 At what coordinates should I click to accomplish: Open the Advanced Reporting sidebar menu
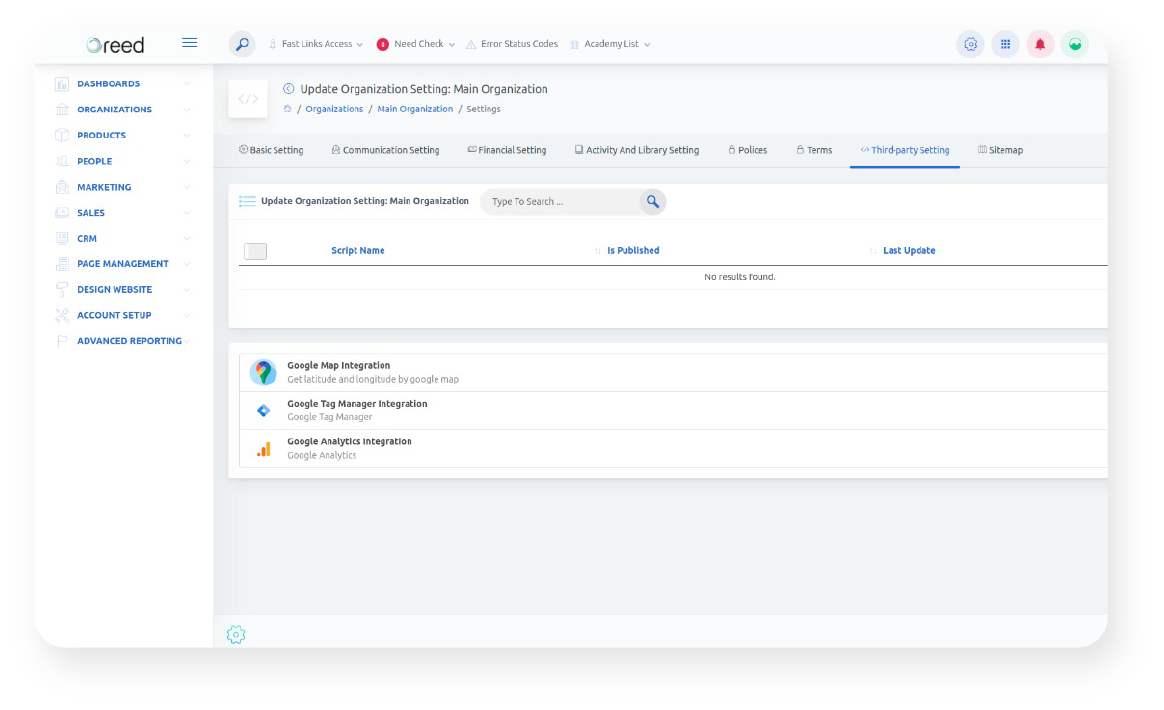point(129,341)
